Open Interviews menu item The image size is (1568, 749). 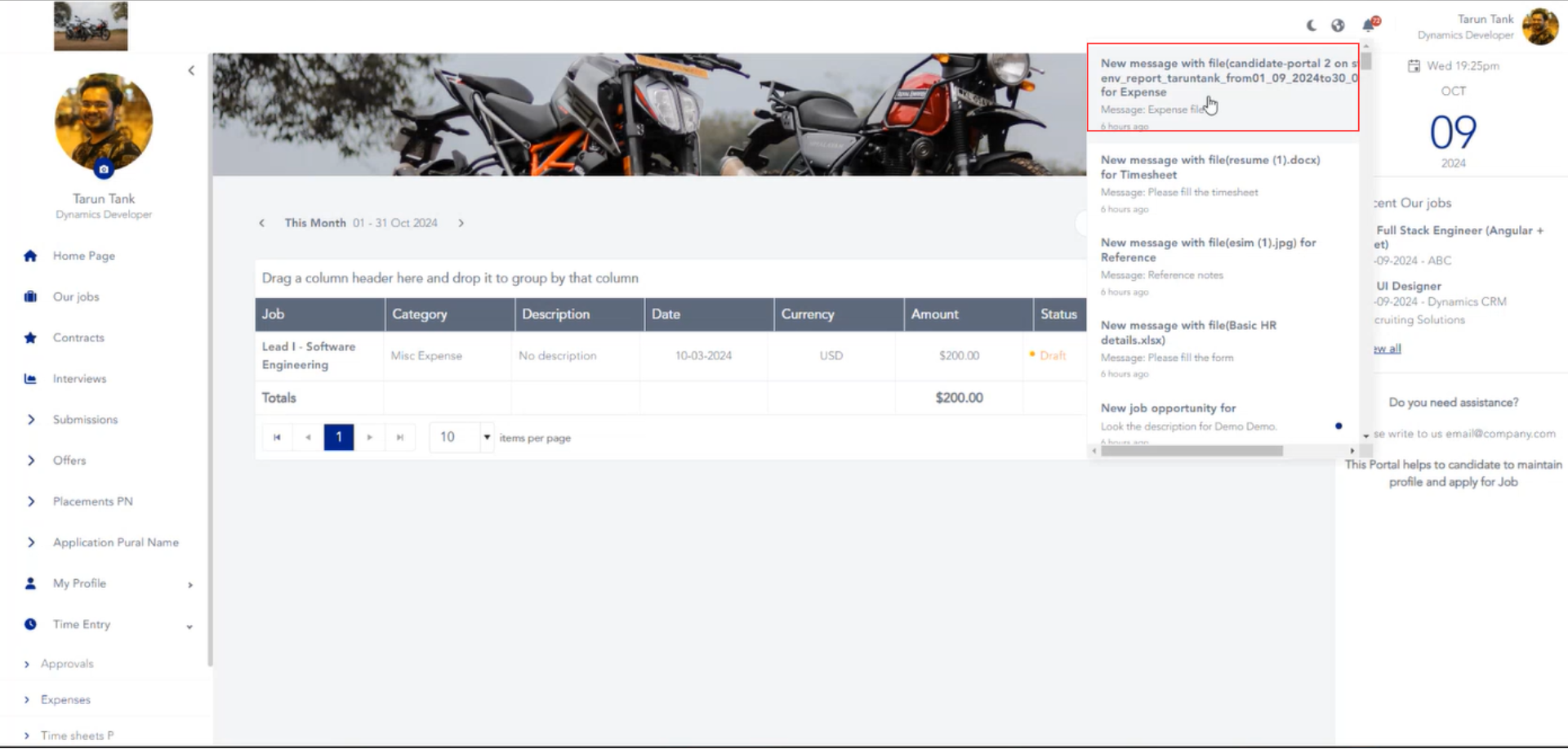click(x=79, y=378)
